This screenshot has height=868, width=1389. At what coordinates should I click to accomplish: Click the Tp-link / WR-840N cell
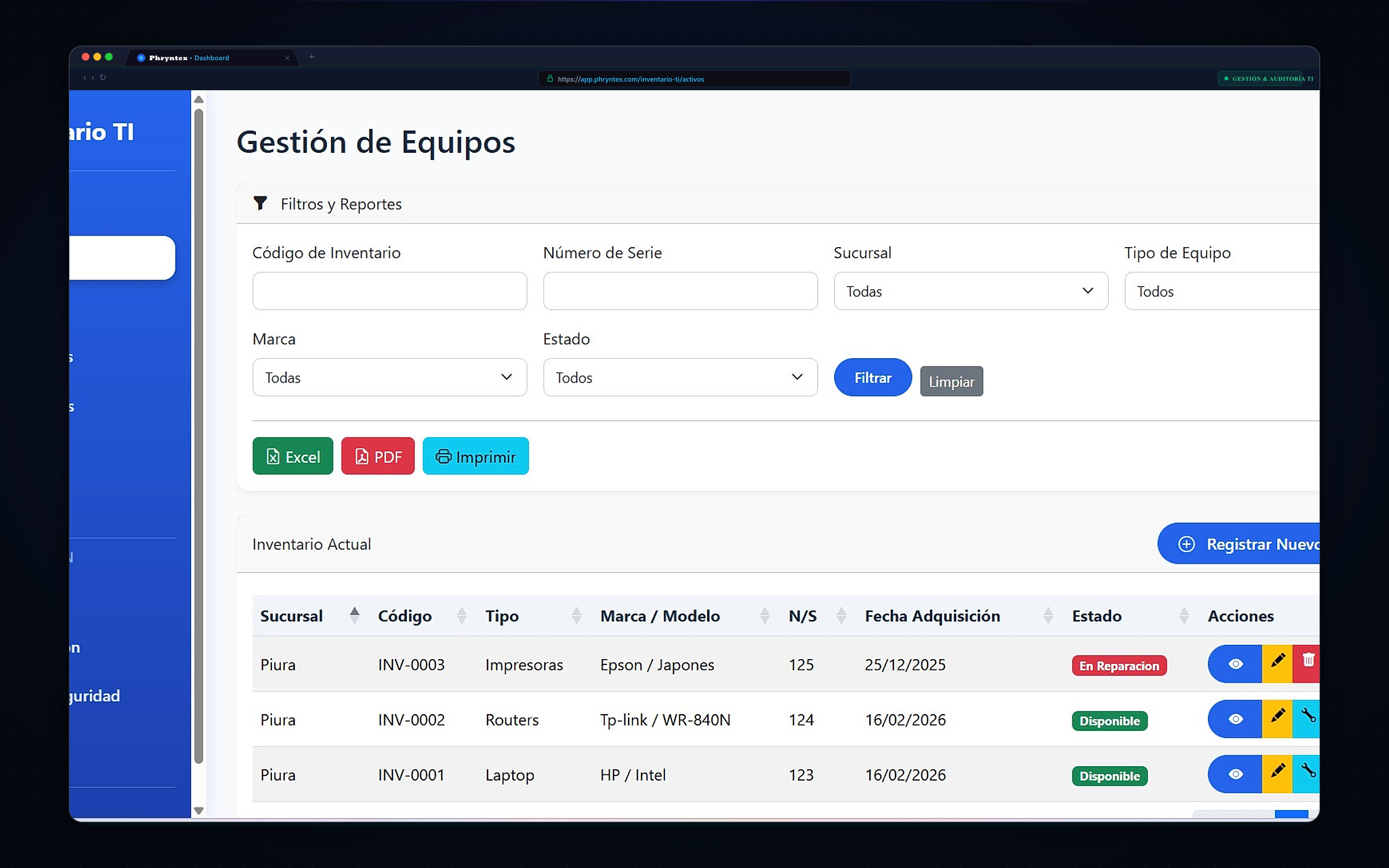(665, 719)
